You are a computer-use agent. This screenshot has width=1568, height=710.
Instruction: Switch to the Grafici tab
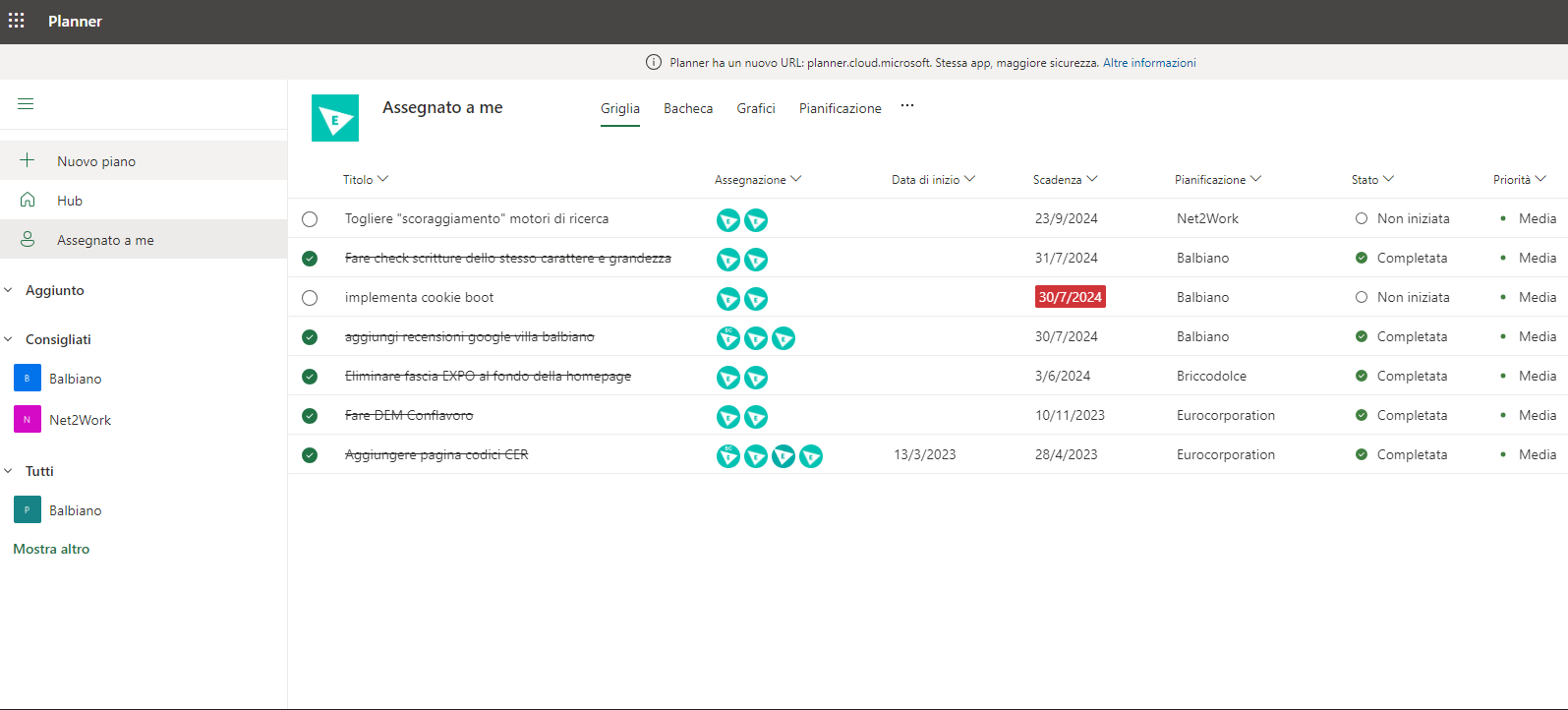756,108
